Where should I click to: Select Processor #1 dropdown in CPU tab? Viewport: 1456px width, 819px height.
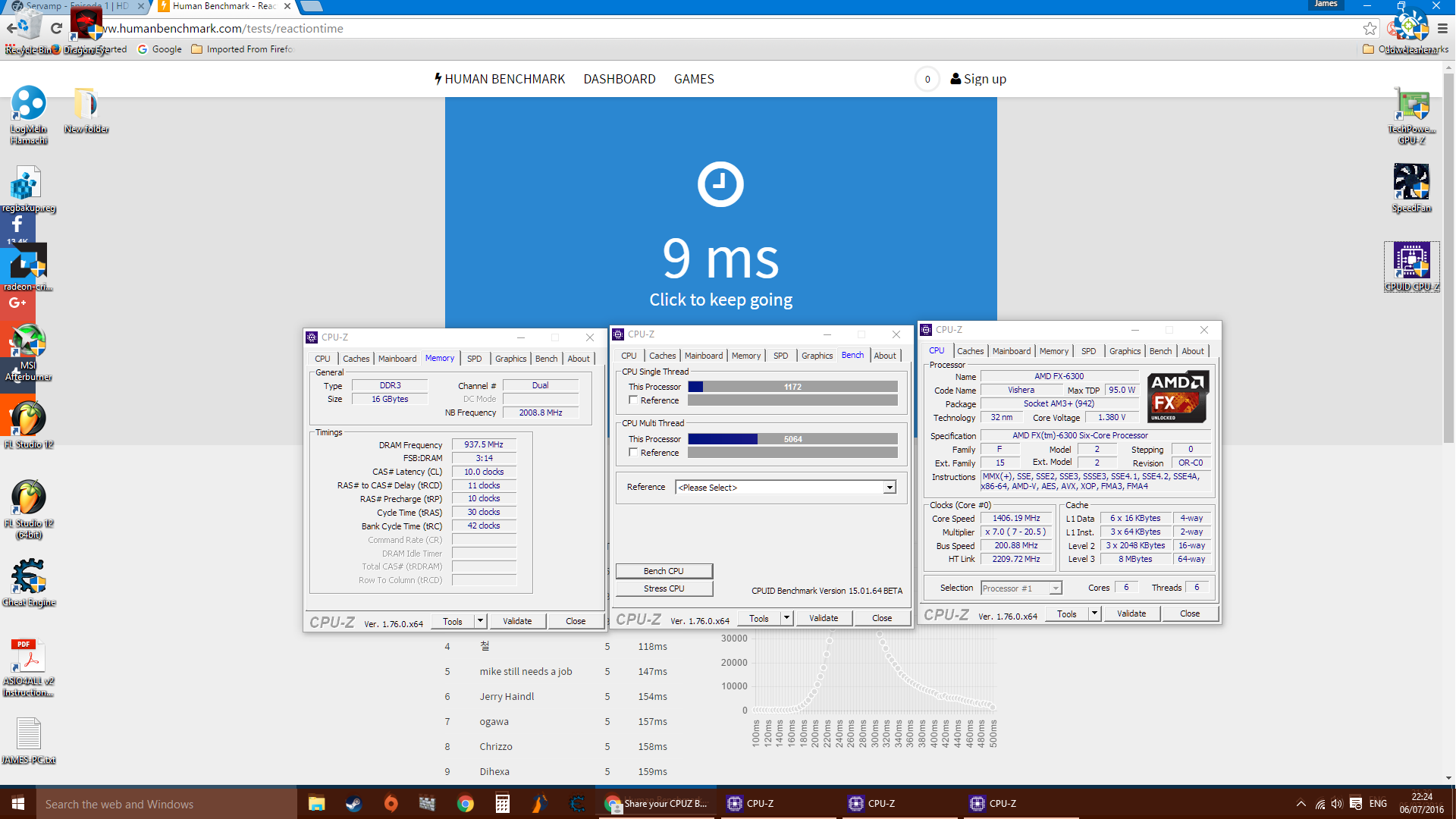point(1020,588)
